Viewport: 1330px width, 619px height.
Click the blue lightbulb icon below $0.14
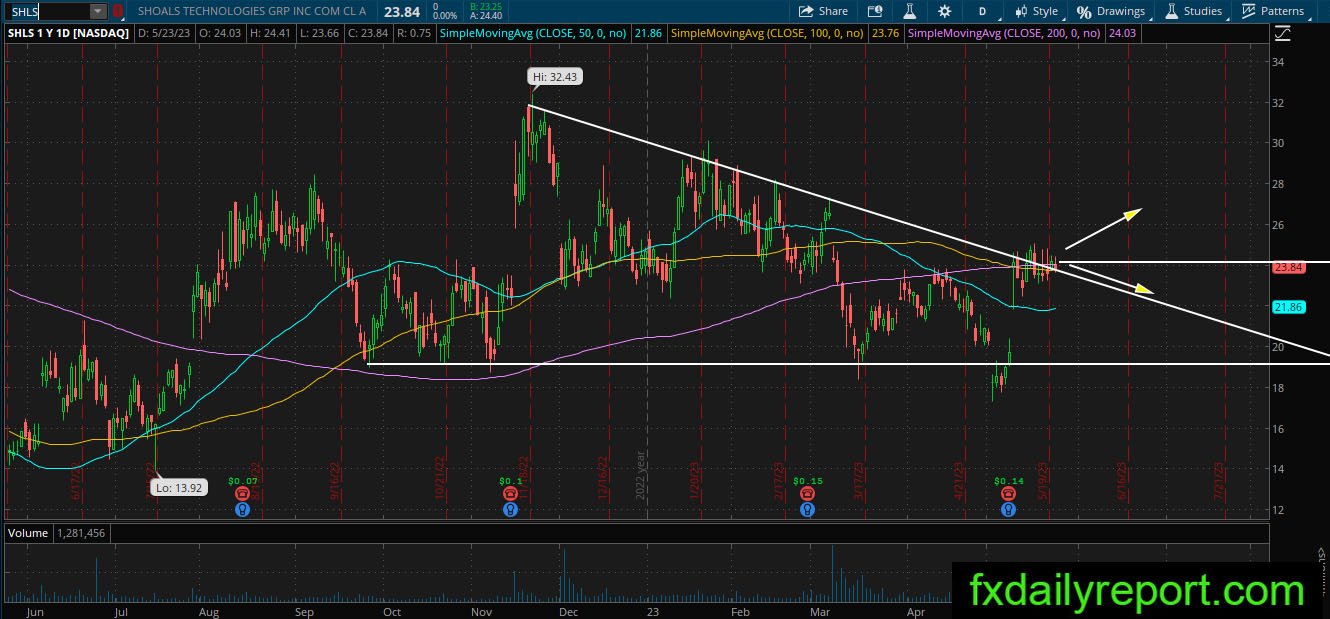(x=1008, y=509)
